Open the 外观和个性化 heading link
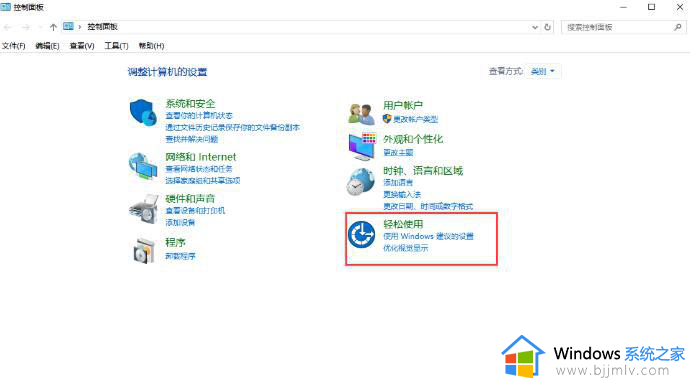The image size is (690, 384). pos(413,139)
